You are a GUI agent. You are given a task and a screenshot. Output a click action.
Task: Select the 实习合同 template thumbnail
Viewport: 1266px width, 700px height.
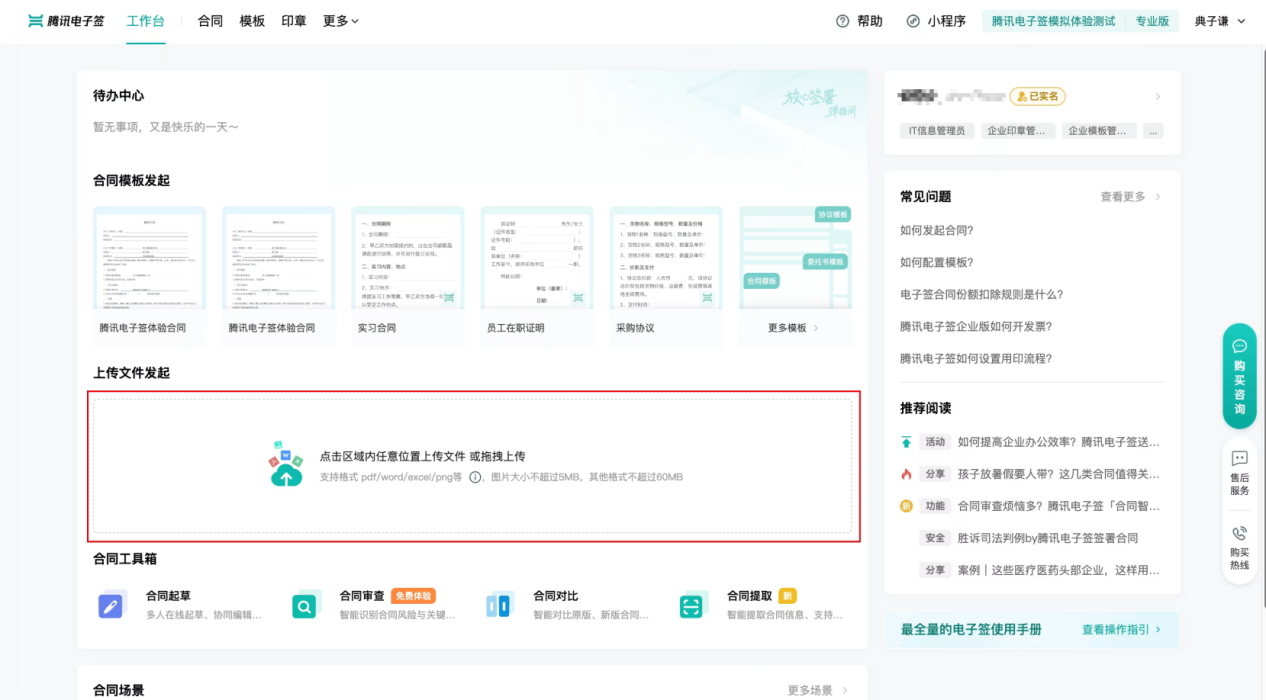pos(407,258)
